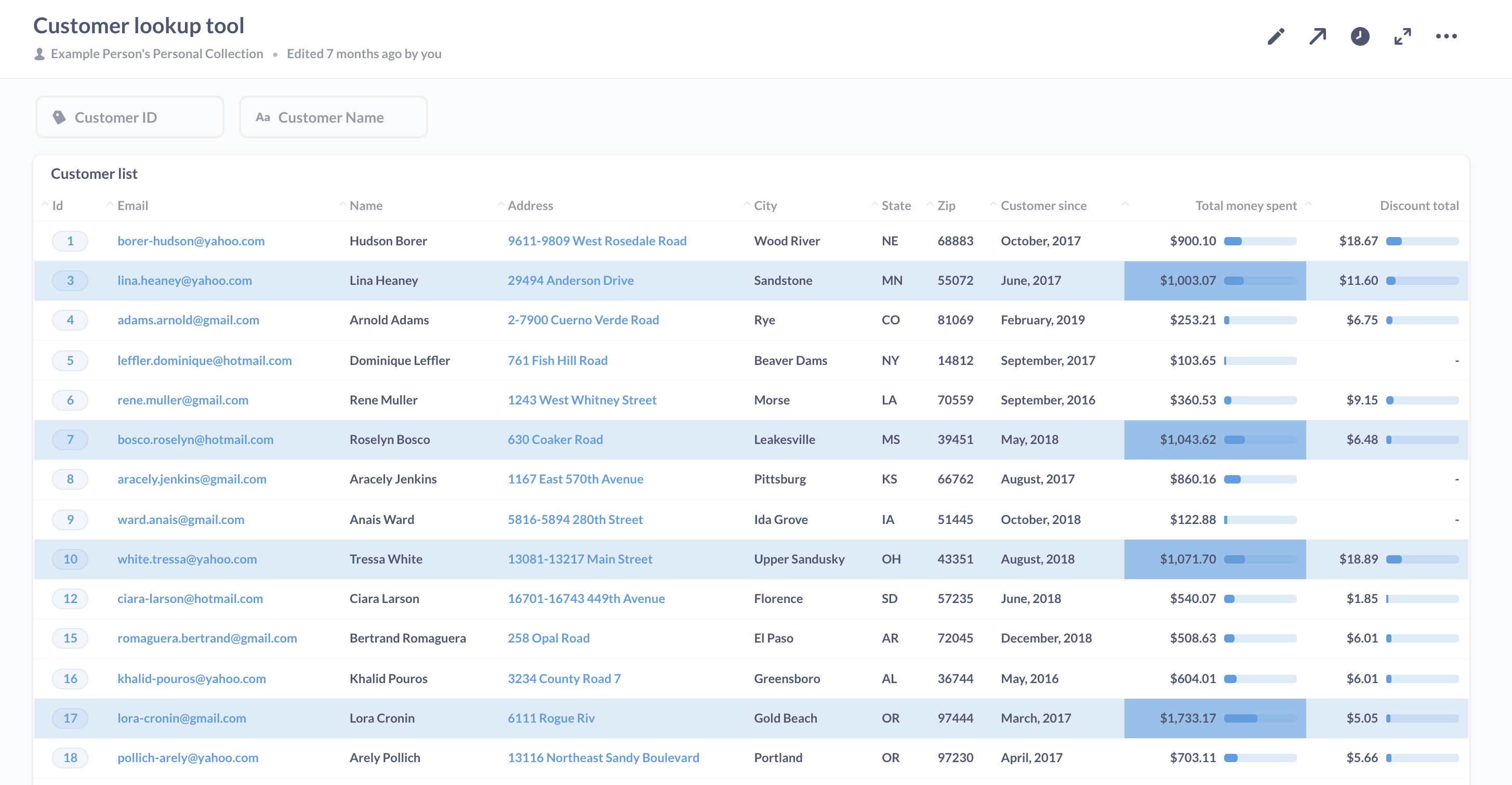This screenshot has height=785, width=1512.
Task: Enter fullscreen with the expand arrows icon
Action: pos(1402,36)
